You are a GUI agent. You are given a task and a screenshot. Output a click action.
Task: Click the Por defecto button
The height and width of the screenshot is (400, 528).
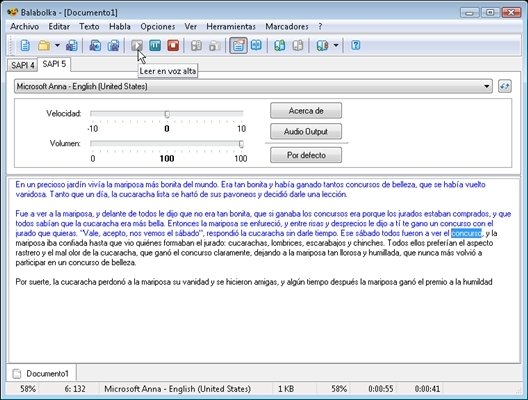[306, 155]
